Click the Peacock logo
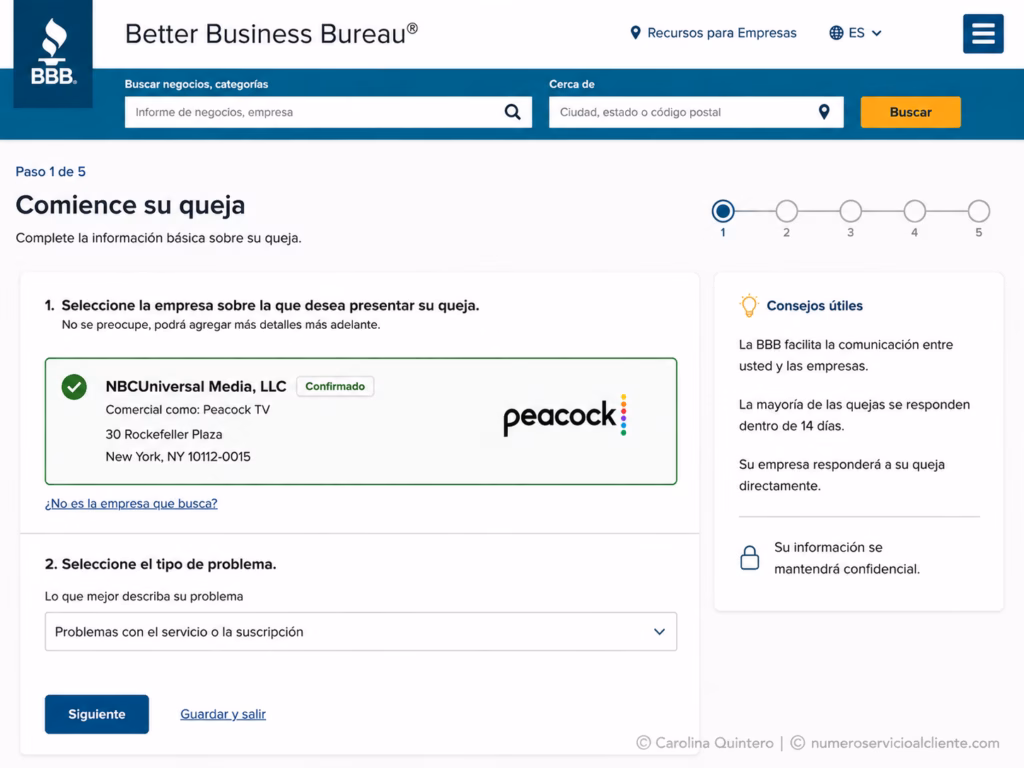 566,415
